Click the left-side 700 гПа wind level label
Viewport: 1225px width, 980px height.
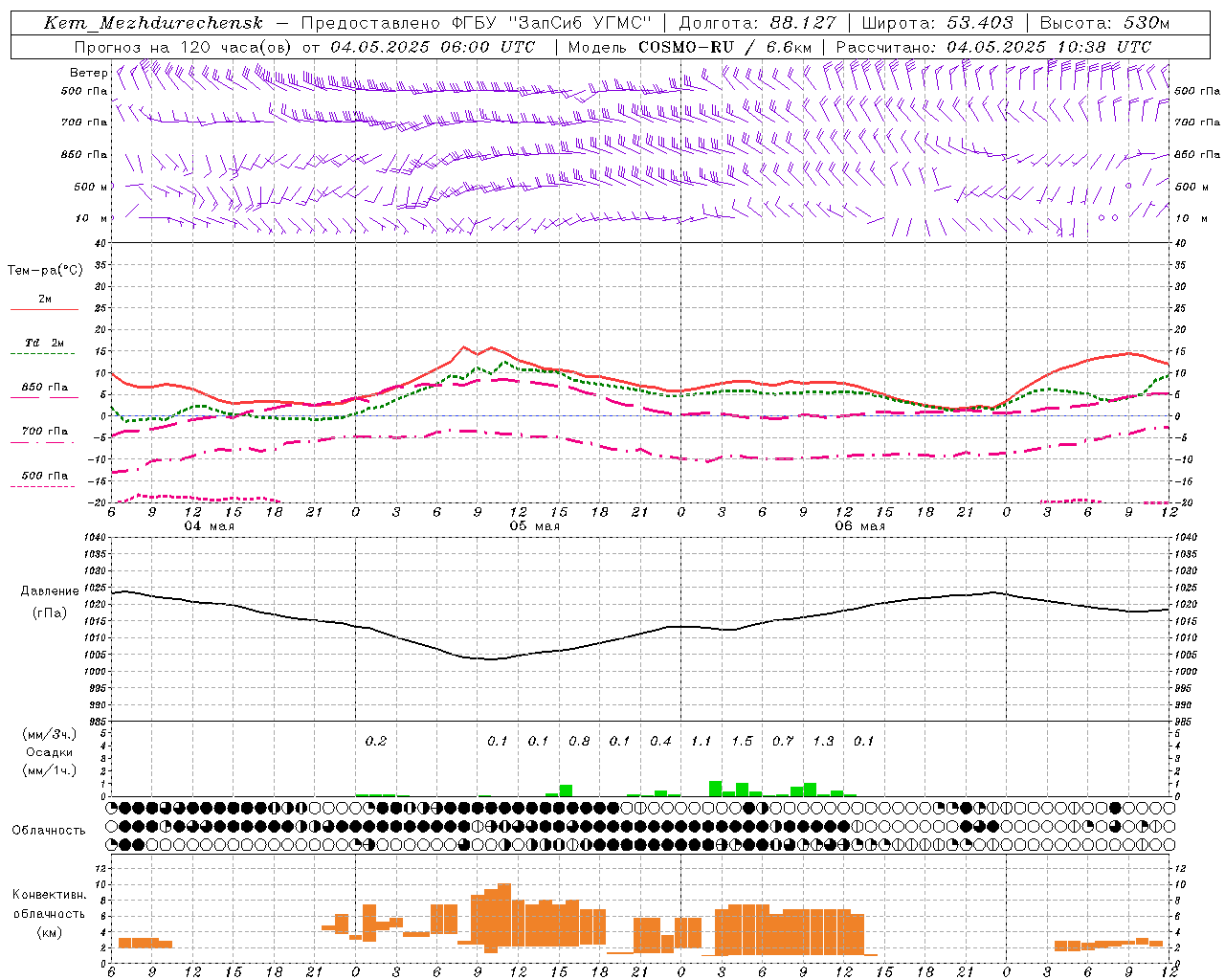(84, 122)
